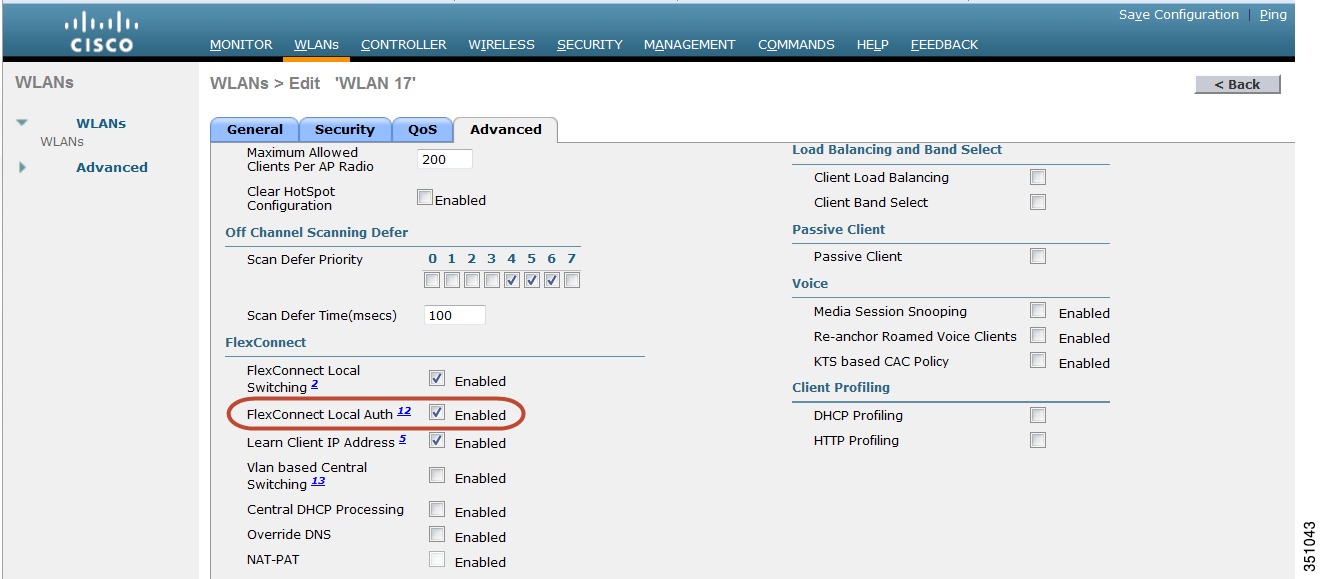Enable Media Session Snooping
This screenshot has height=579, width=1322.
point(1038,311)
